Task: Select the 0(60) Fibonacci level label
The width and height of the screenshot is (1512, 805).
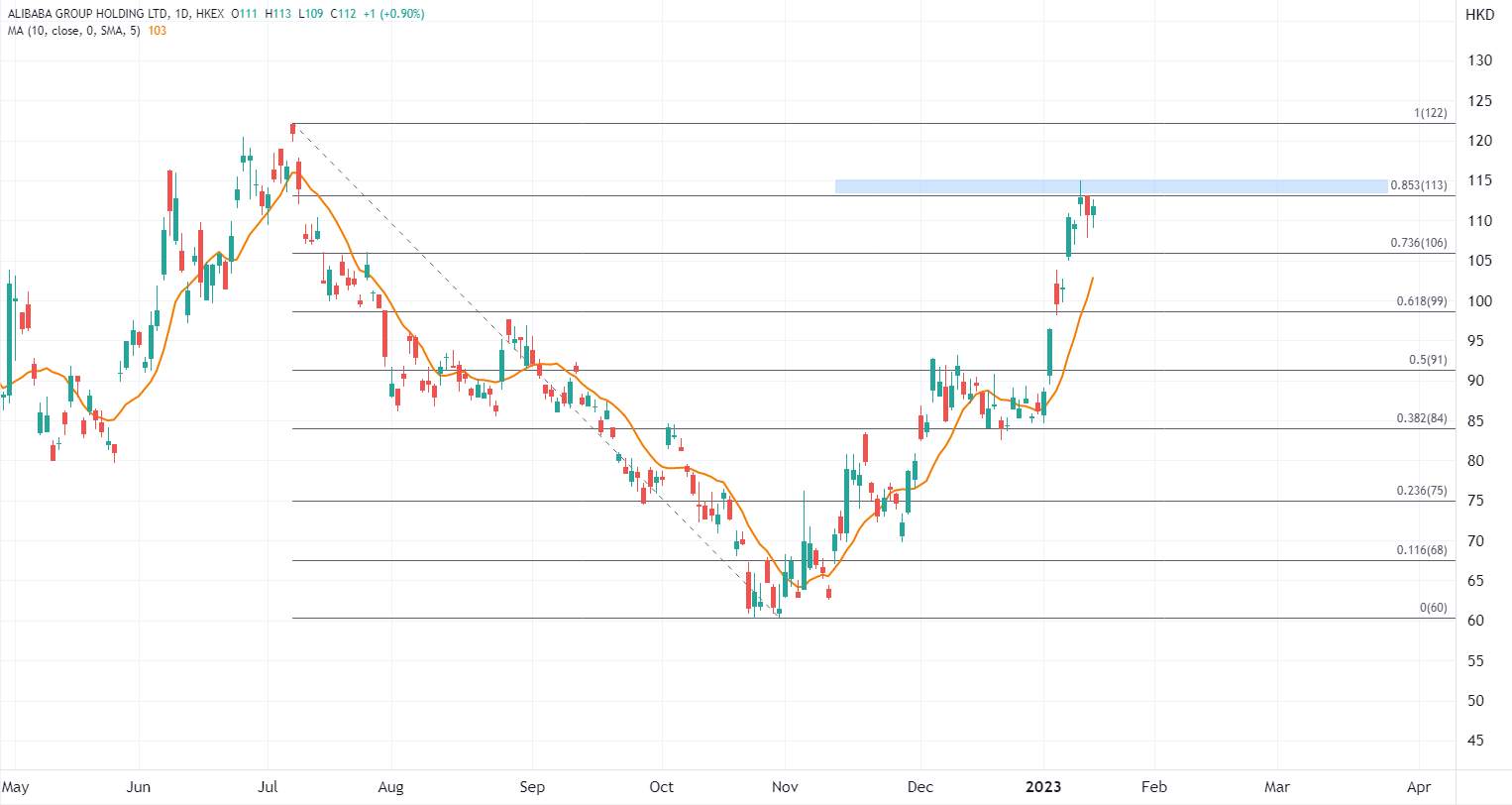Action: pos(1434,608)
